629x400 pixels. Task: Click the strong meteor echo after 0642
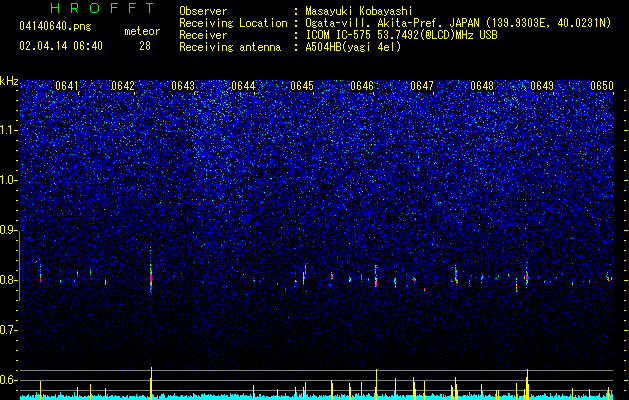point(151,275)
